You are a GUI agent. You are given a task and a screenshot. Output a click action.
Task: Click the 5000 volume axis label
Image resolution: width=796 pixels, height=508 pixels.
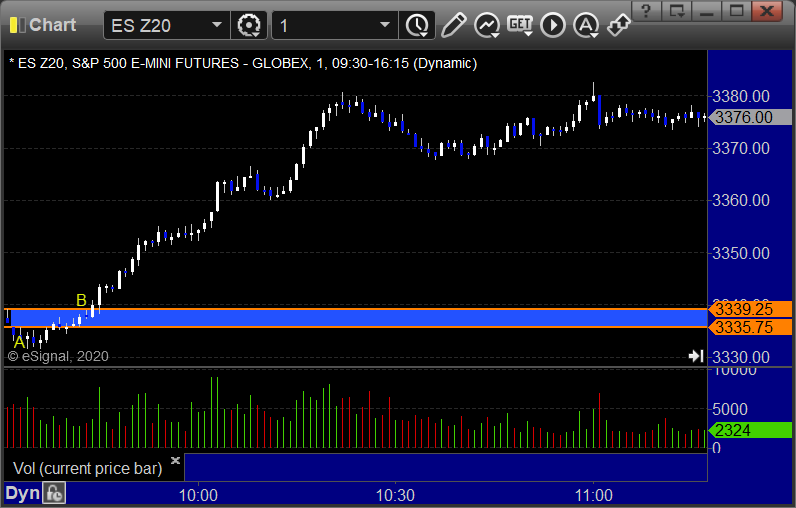(x=730, y=409)
